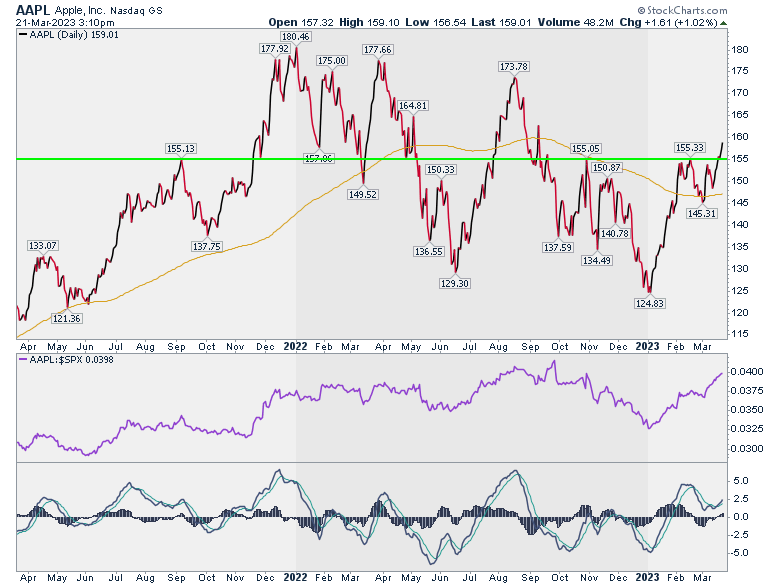Click the AAPL:$SPX 0.0398 legend
The height and width of the screenshot is (586, 780).
[x=67, y=359]
